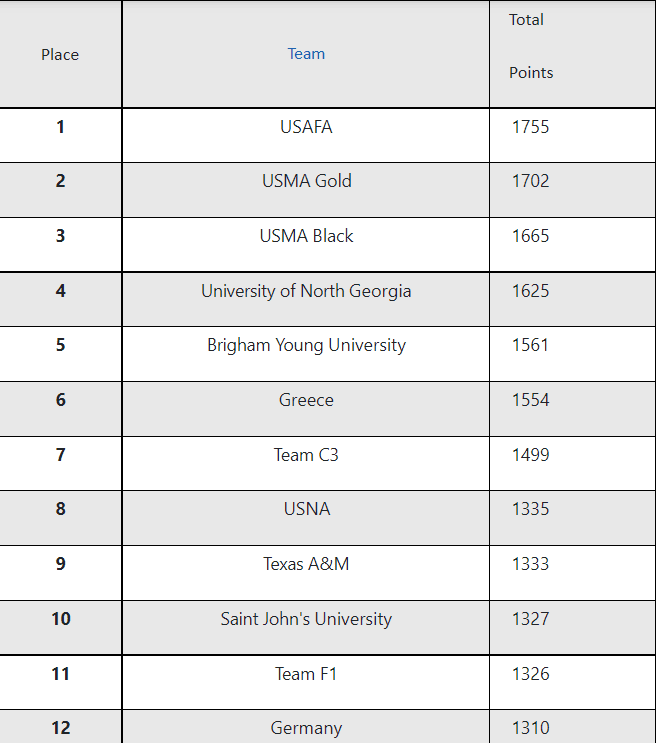
Task: Click the USMA Gold team name
Action: point(307,181)
